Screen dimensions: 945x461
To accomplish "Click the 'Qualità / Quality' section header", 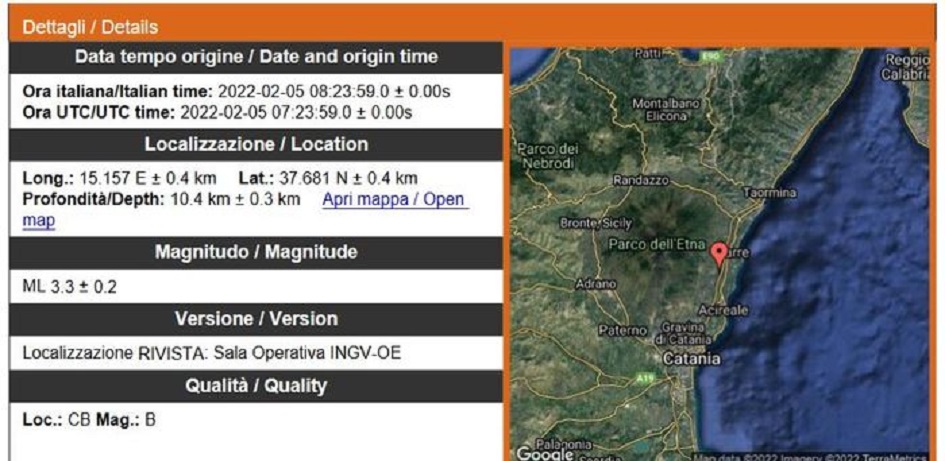I will (x=255, y=386).
